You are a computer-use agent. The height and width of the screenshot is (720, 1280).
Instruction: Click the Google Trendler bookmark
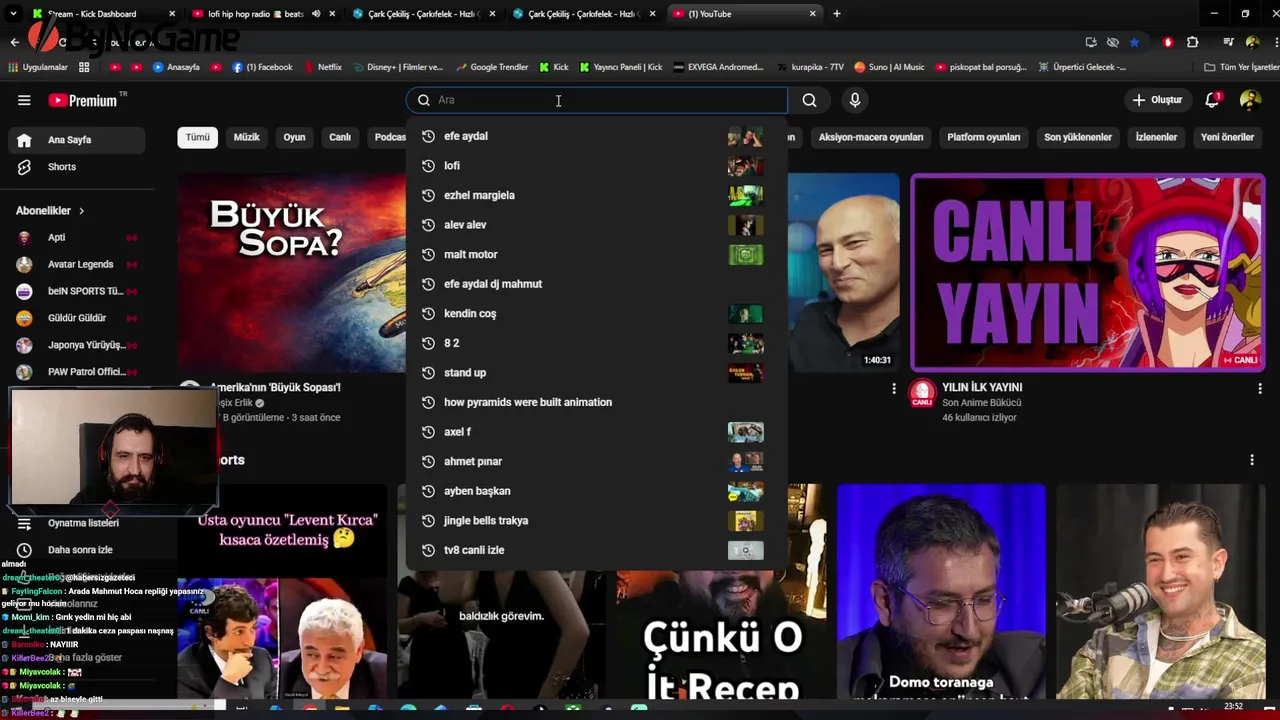pos(491,67)
